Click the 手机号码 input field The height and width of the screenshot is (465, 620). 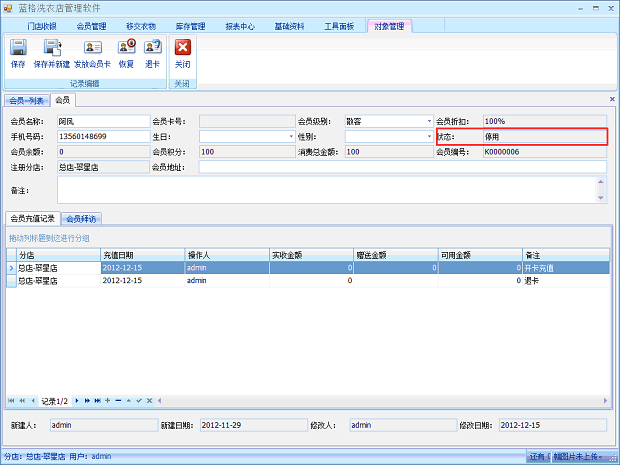pos(104,136)
